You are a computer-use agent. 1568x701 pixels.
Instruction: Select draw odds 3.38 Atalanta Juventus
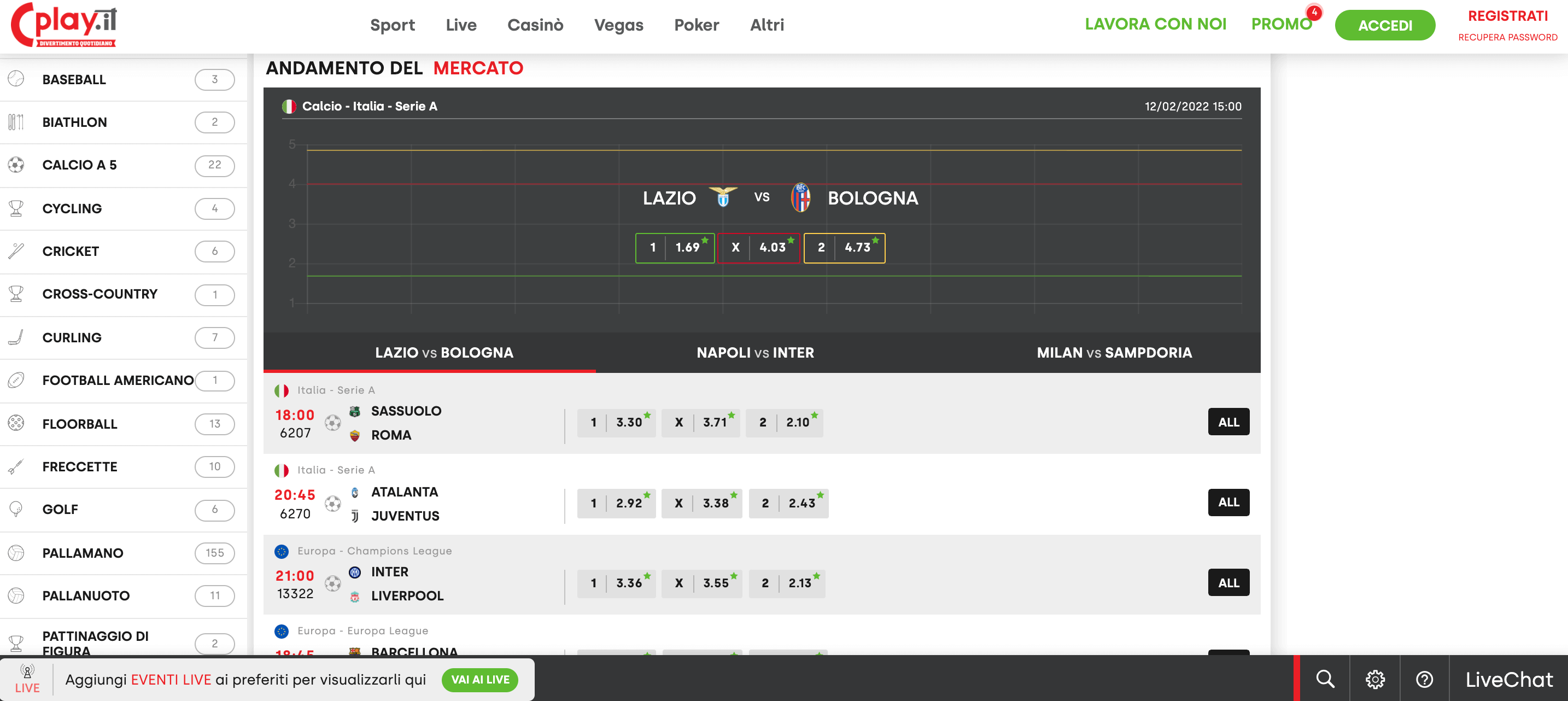pyautogui.click(x=702, y=504)
